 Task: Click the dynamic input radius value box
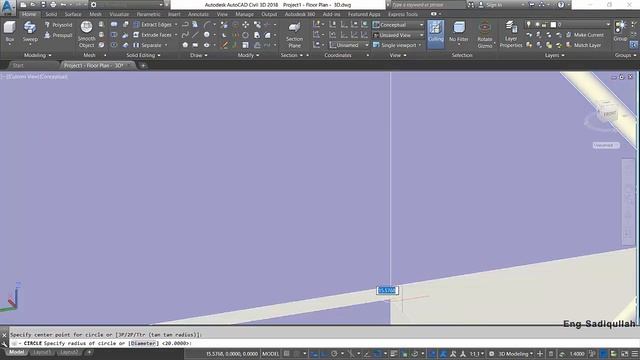[387, 291]
